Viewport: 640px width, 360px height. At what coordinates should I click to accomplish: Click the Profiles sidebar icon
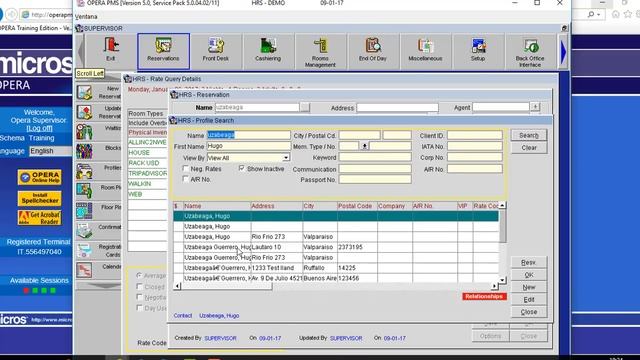click(84, 171)
